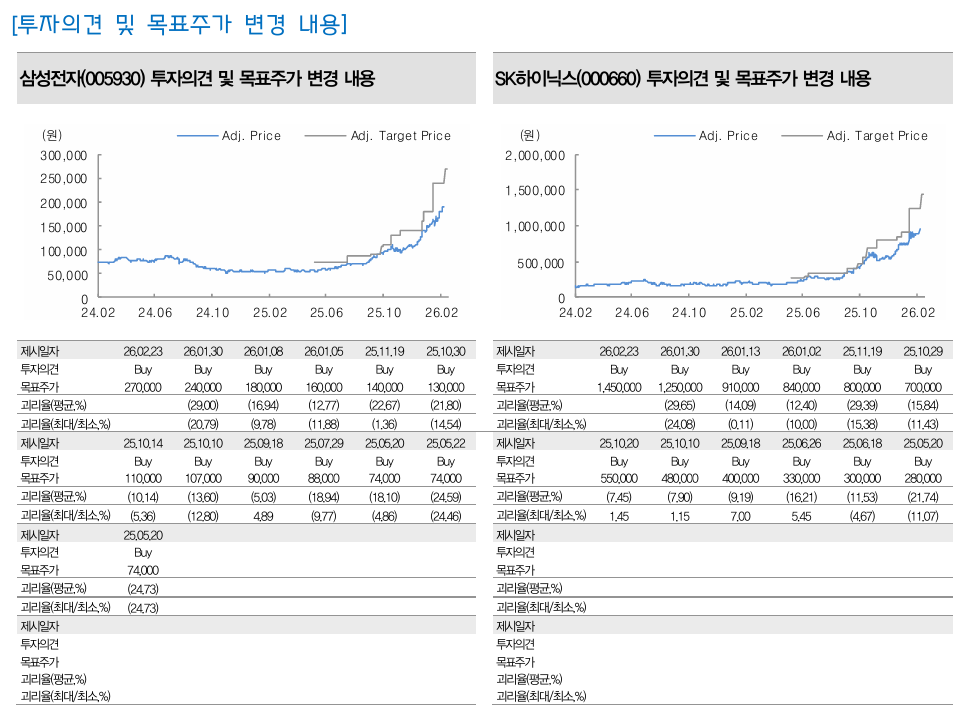Select the 270,000 target price cell
The height and width of the screenshot is (719, 963).
(142, 387)
